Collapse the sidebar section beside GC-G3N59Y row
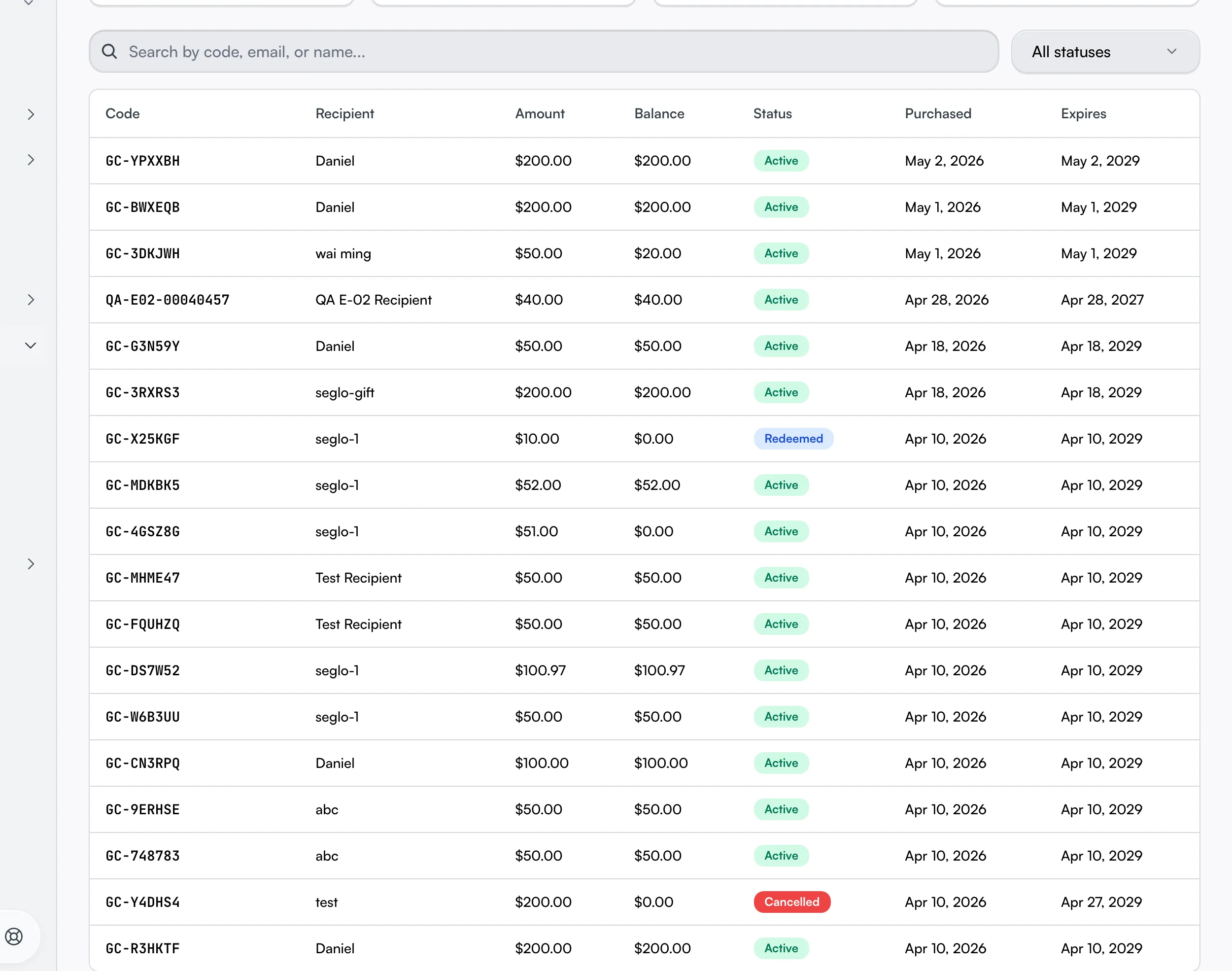1232x971 pixels. click(31, 346)
